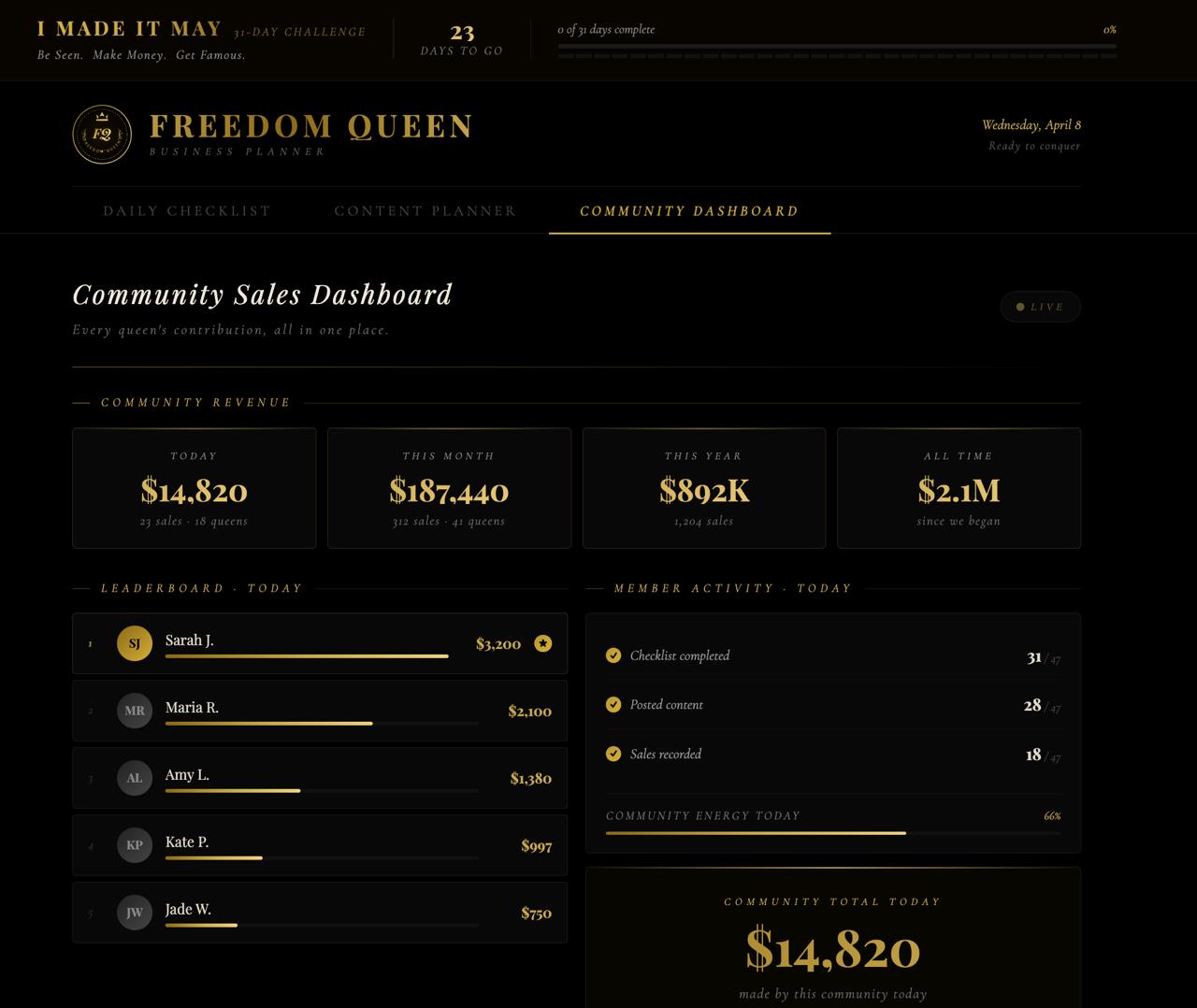Switch to the Daily Checklist tab
Screen dimensions: 1197x1008
point(187,211)
